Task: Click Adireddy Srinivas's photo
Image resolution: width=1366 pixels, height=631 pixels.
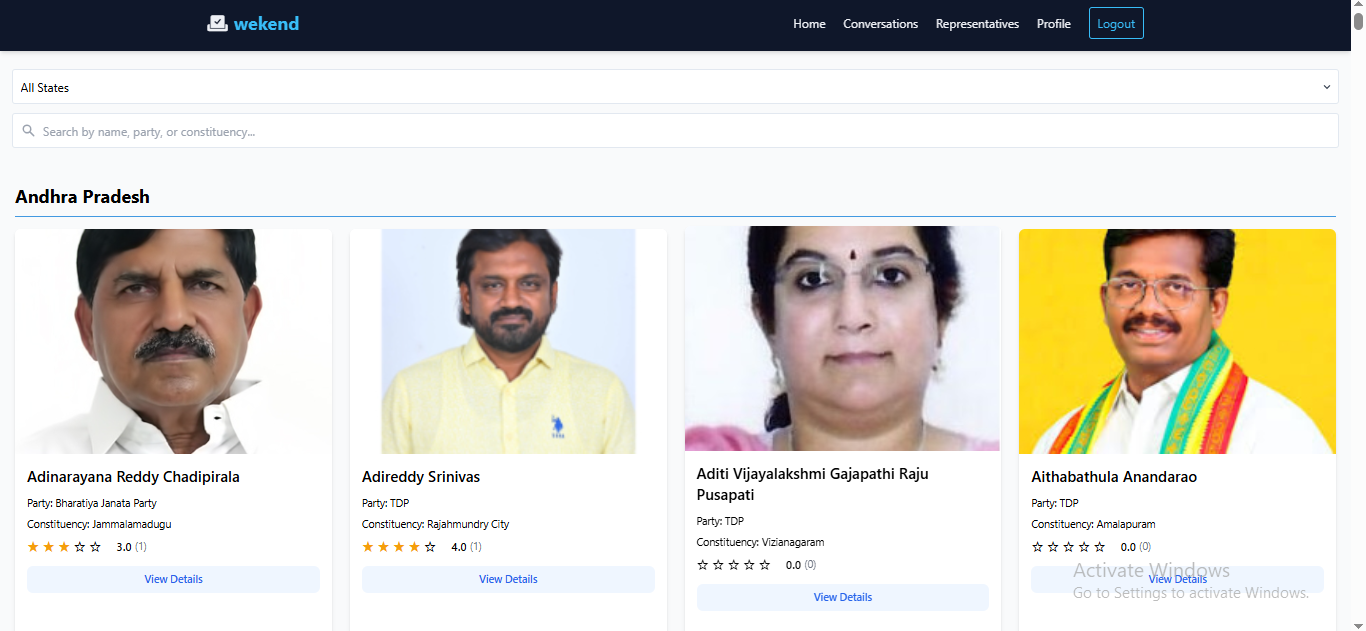Action: click(508, 341)
